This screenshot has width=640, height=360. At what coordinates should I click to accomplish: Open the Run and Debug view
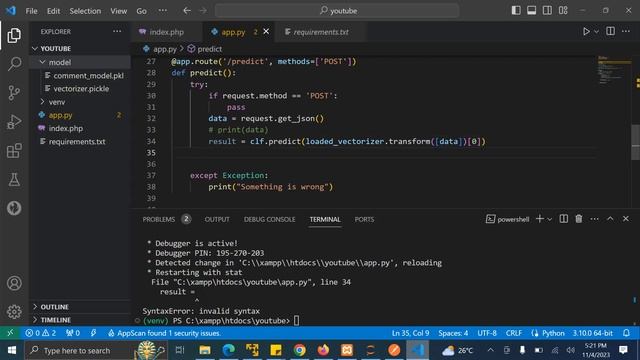14,122
